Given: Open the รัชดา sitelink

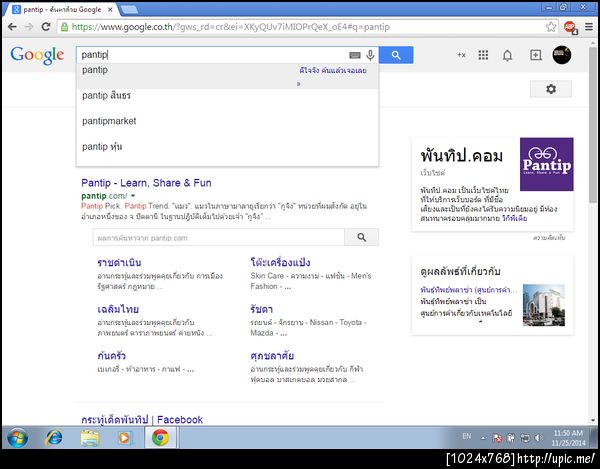Looking at the screenshot, I should pyautogui.click(x=262, y=309).
